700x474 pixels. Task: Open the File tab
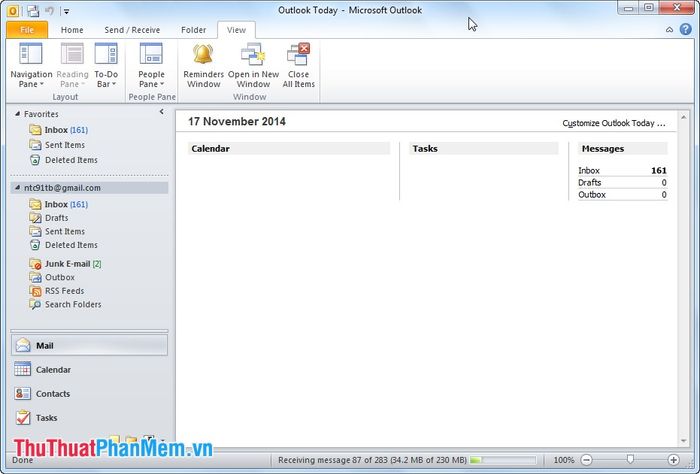coord(27,30)
